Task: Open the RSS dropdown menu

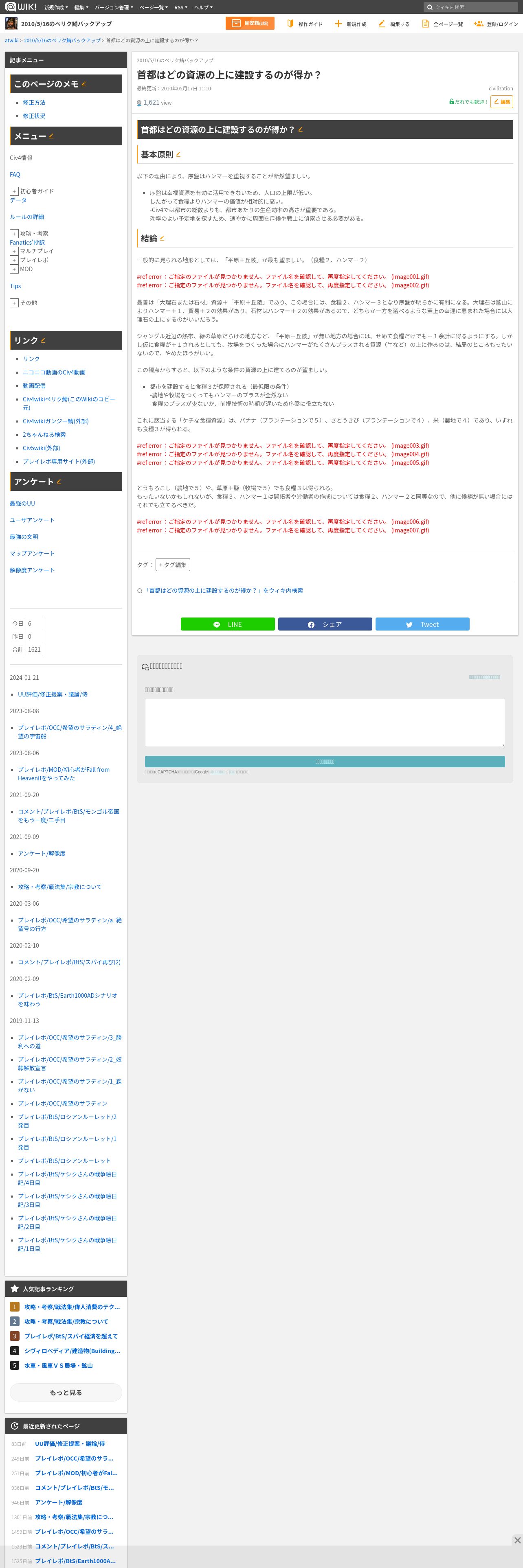Action: point(181,7)
